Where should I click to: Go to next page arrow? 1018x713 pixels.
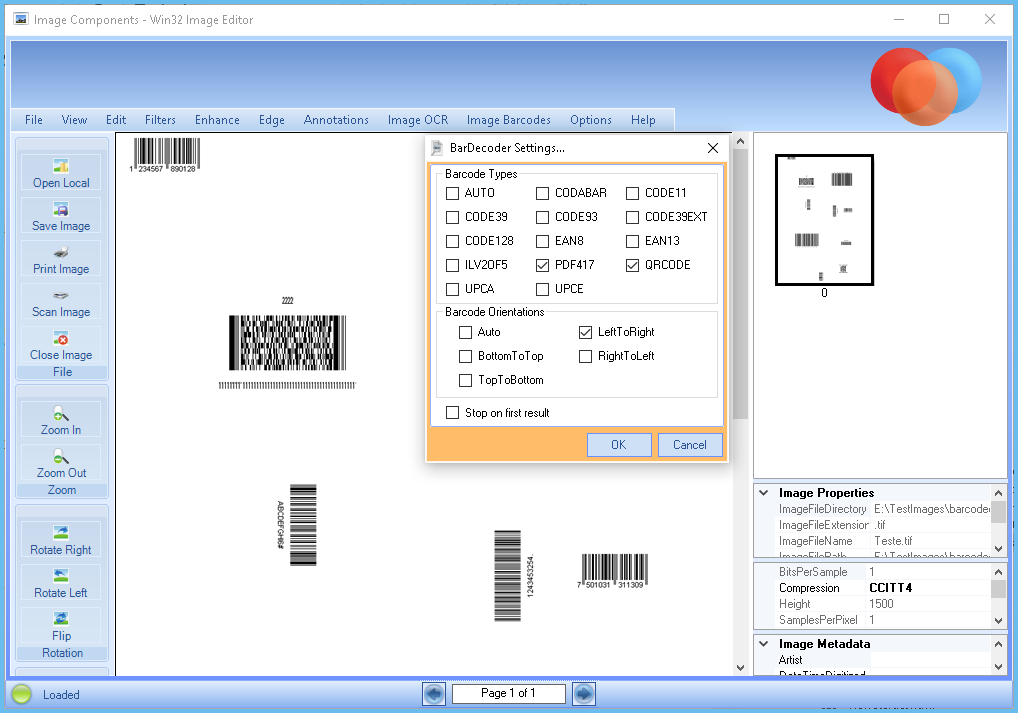[x=584, y=694]
